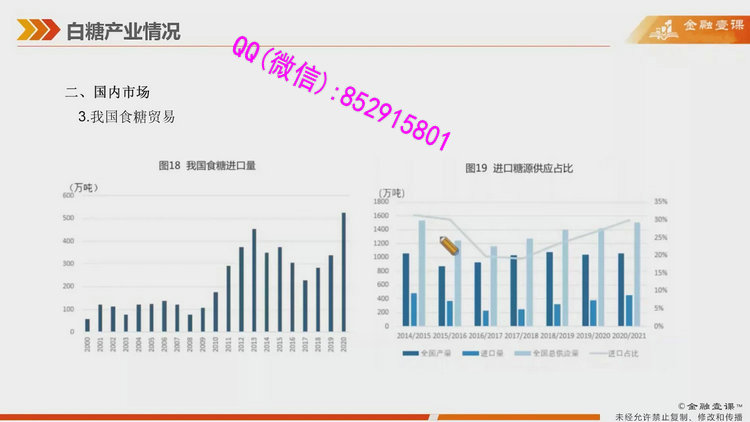The width and height of the screenshot is (750, 422).
Task: Click the dark blue 全国产量 legend swatch
Action: click(411, 353)
